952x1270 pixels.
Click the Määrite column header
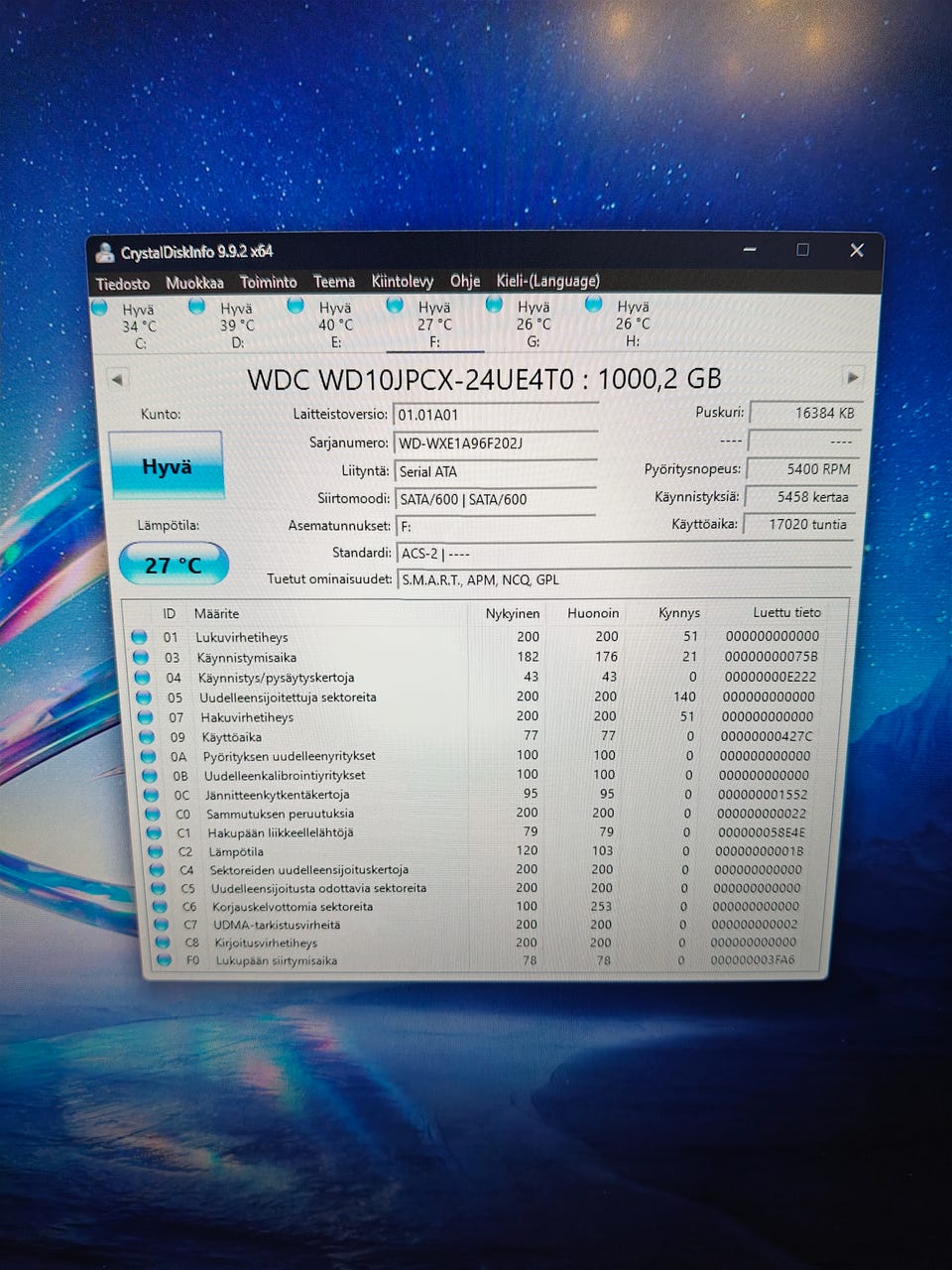tap(216, 614)
